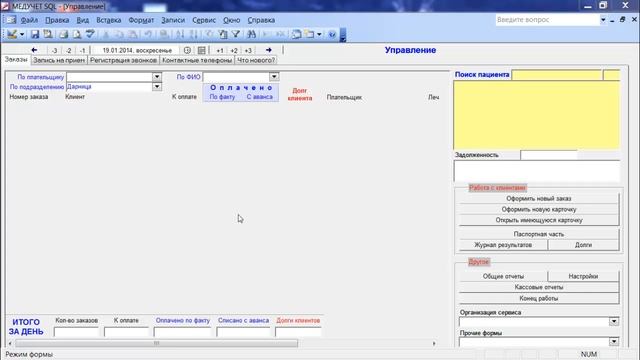
Task: Click the Access form icon in menu bar
Action: pos(11,20)
